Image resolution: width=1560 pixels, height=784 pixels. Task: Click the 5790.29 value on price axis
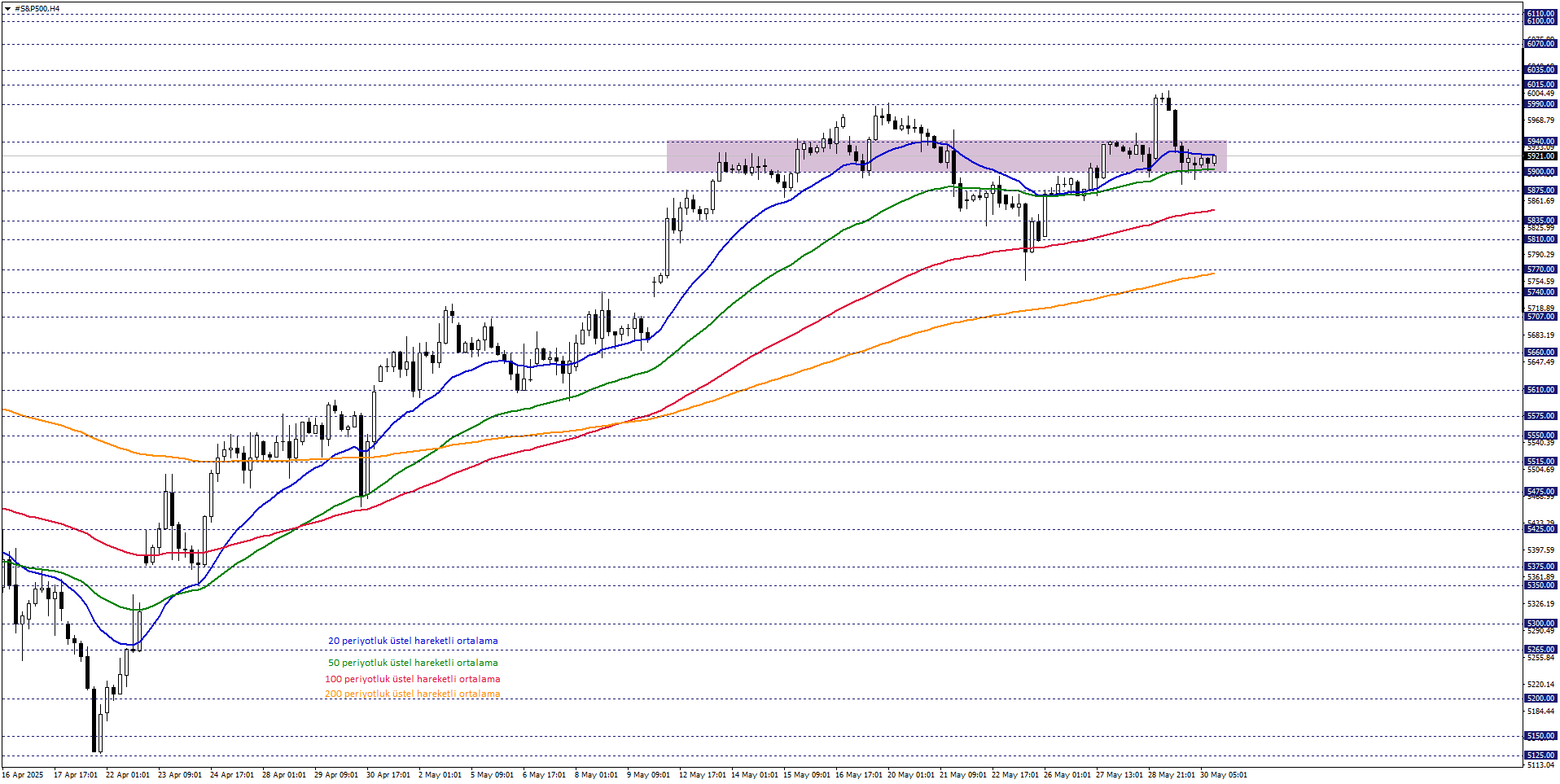[1540, 255]
